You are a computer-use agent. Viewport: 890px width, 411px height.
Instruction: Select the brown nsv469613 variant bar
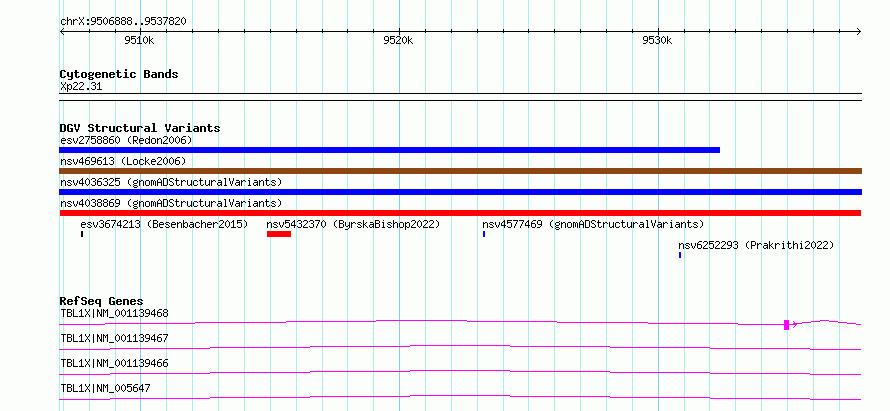click(x=460, y=171)
